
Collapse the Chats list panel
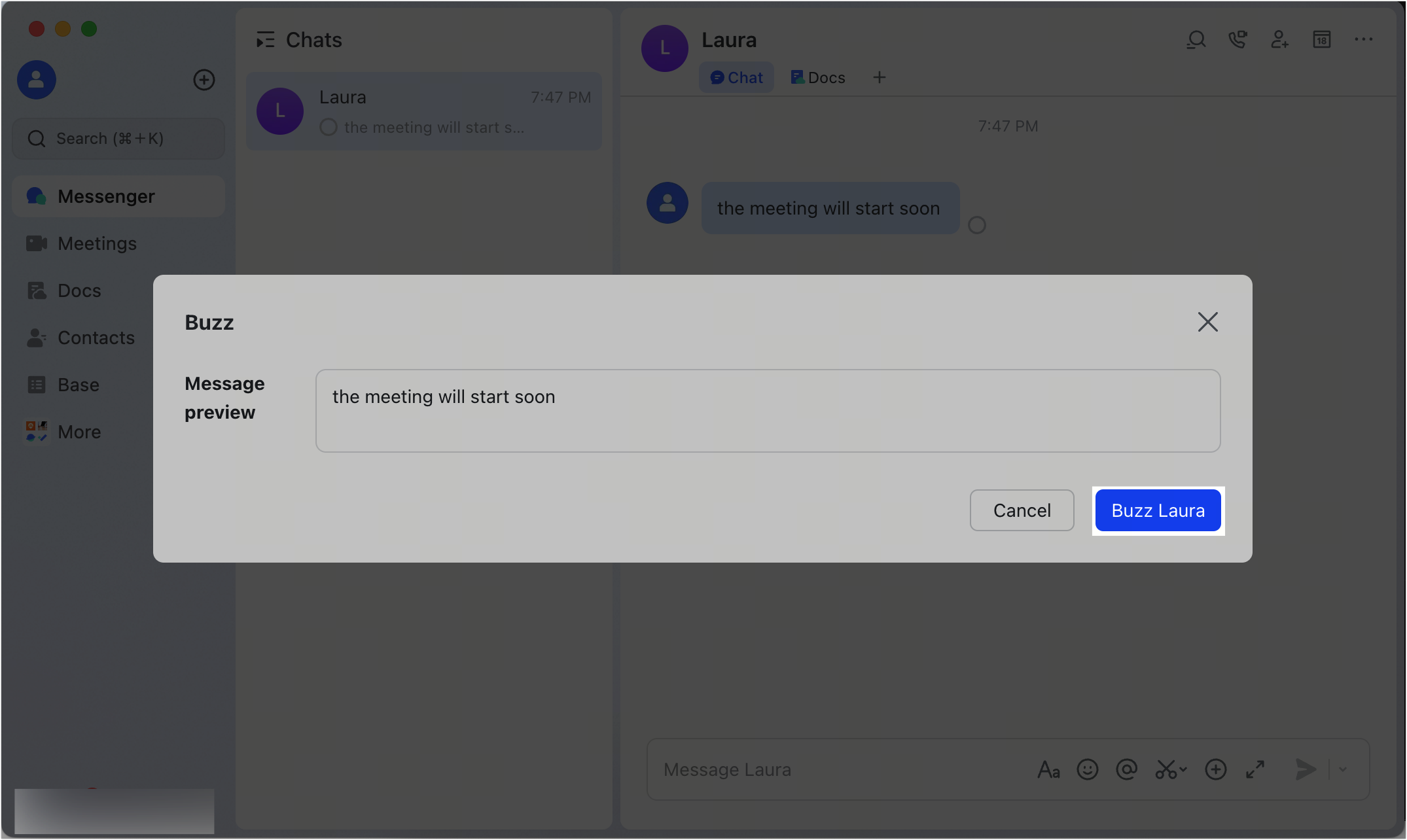pos(266,40)
